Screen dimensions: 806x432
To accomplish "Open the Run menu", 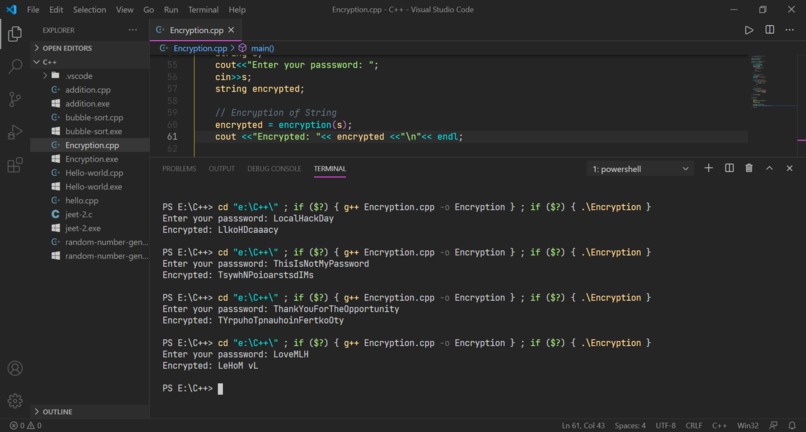I will 171,10.
